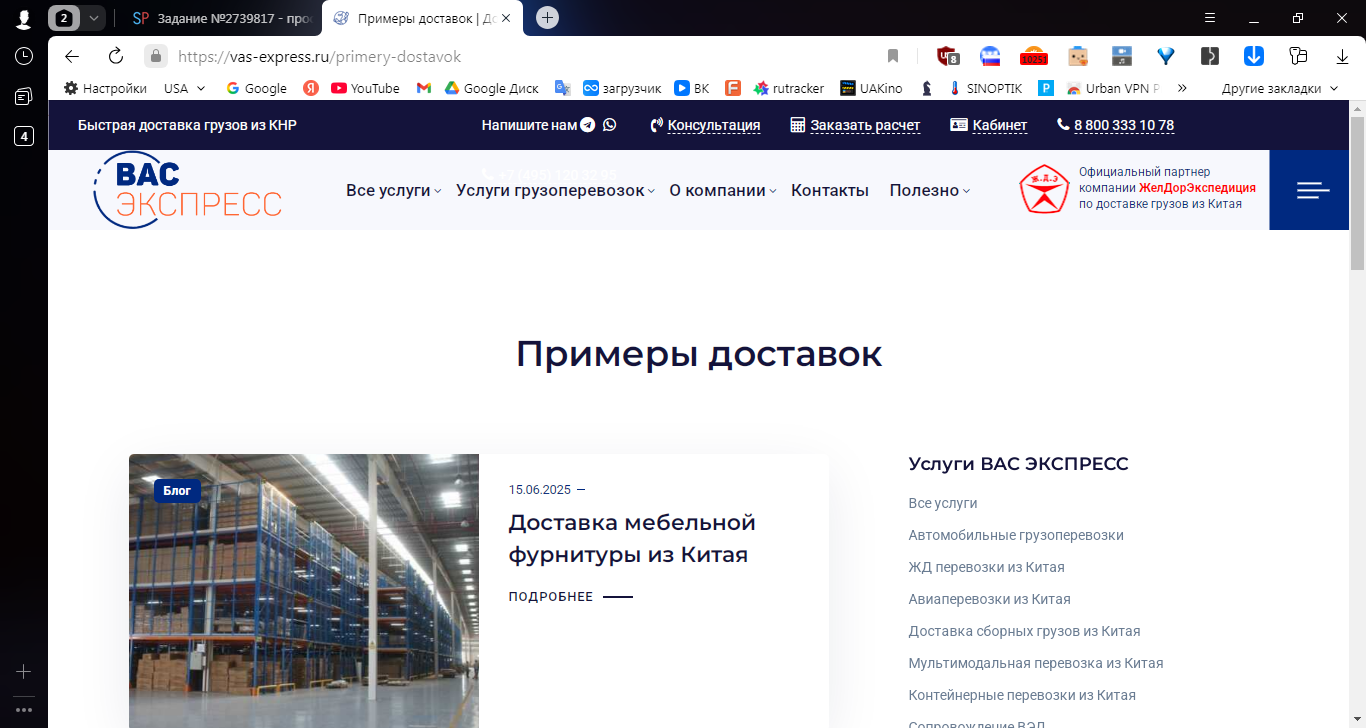Expand the Другие закладки folder
The image size is (1366, 728).
(1280, 88)
